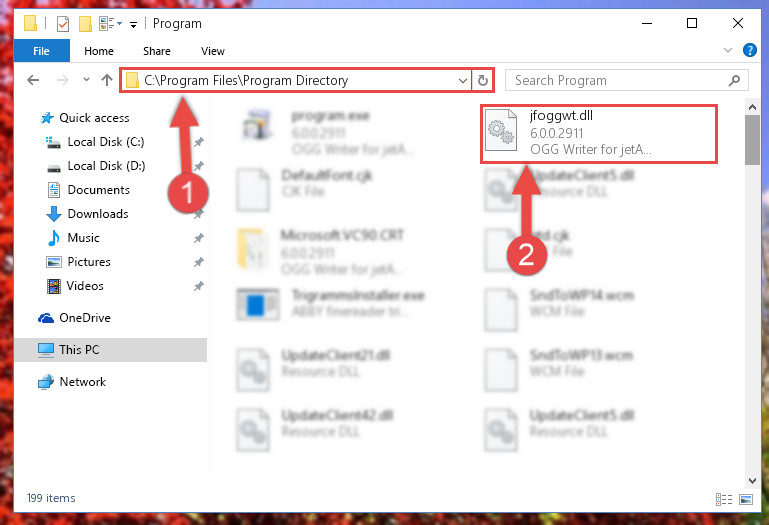This screenshot has width=769, height=525.
Task: Refresh the current folder view
Action: coord(483,80)
